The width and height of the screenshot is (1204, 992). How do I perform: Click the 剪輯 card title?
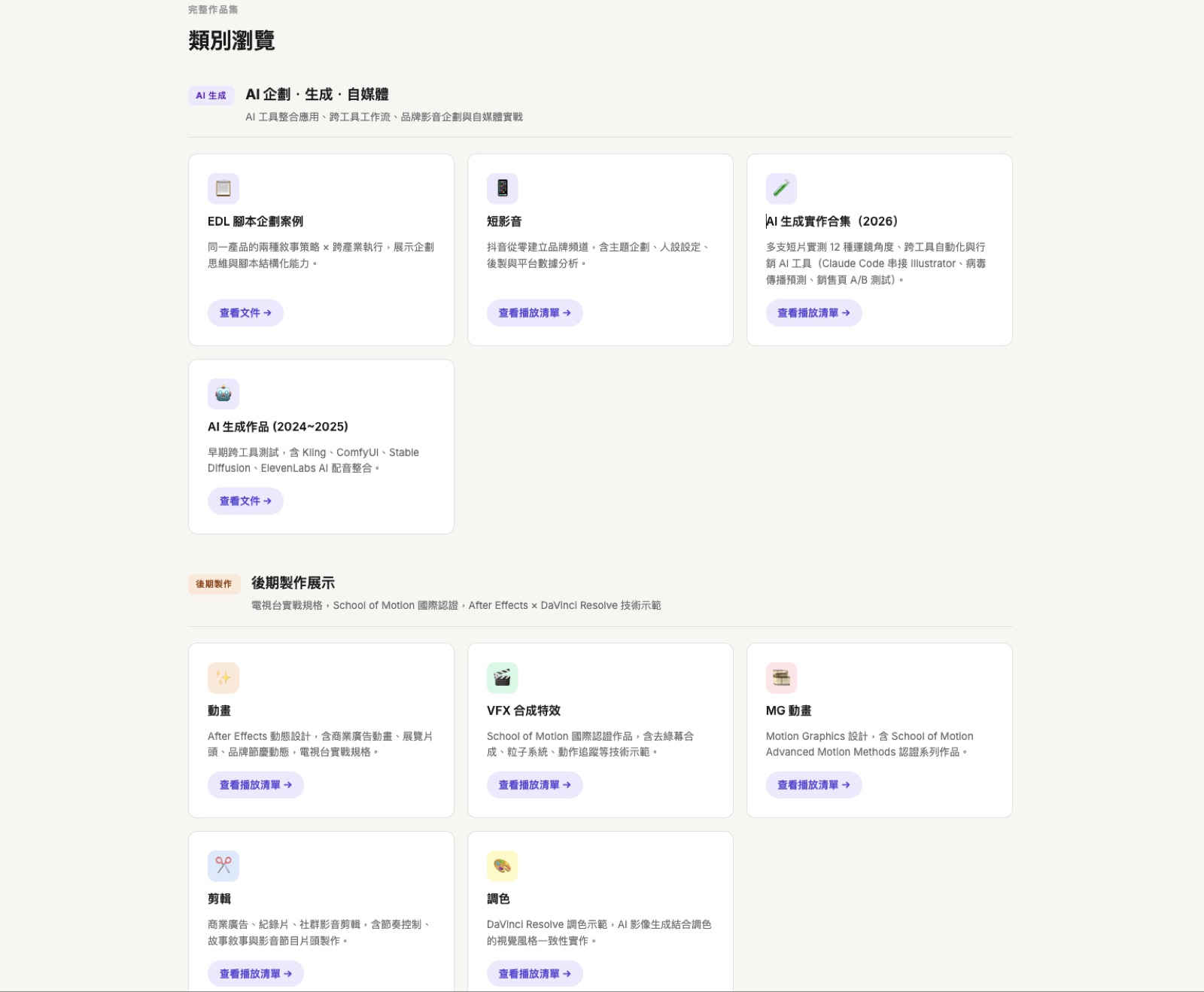[219, 899]
